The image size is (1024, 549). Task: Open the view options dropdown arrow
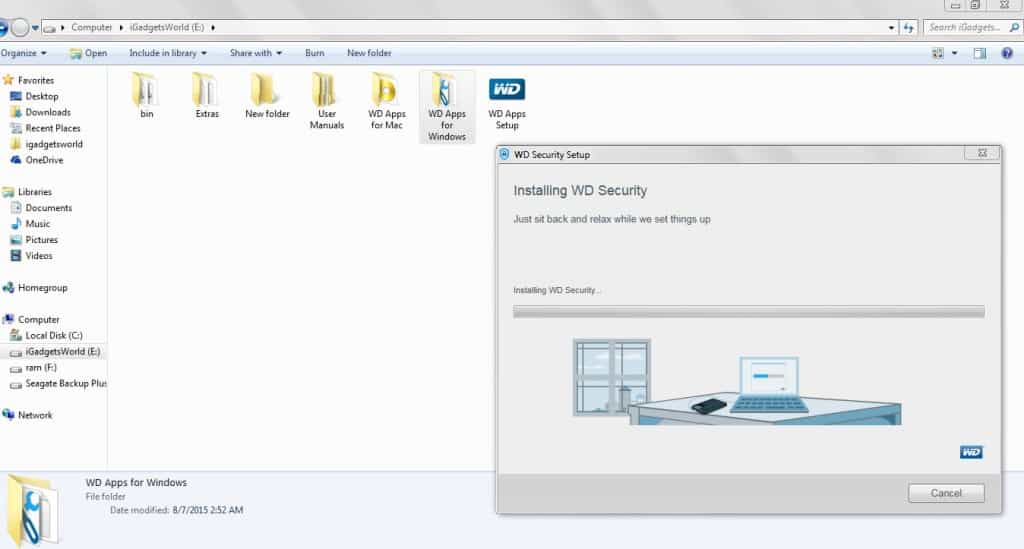coord(954,54)
